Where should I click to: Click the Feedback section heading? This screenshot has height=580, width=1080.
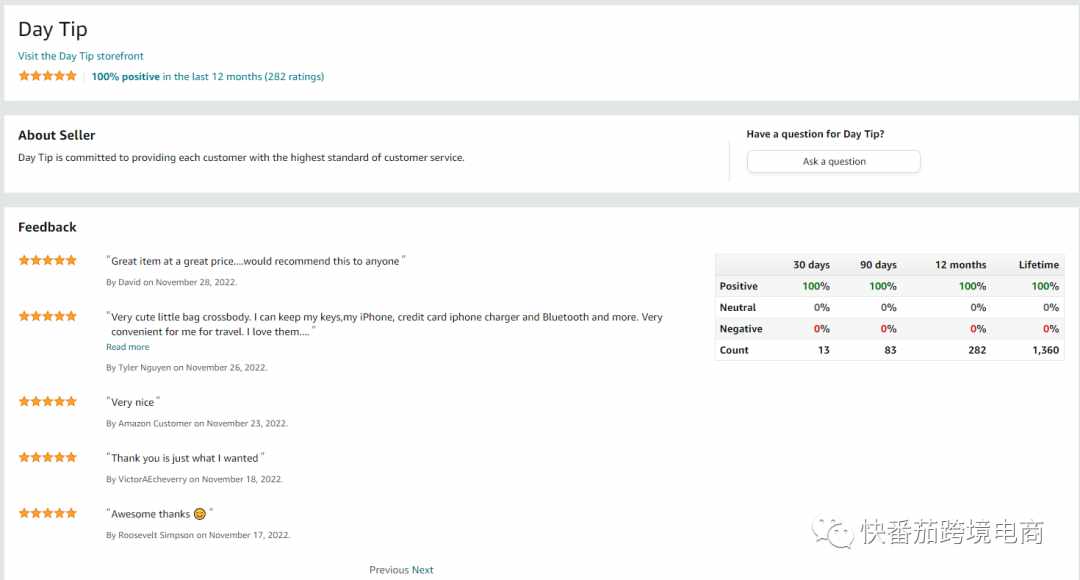(47, 227)
